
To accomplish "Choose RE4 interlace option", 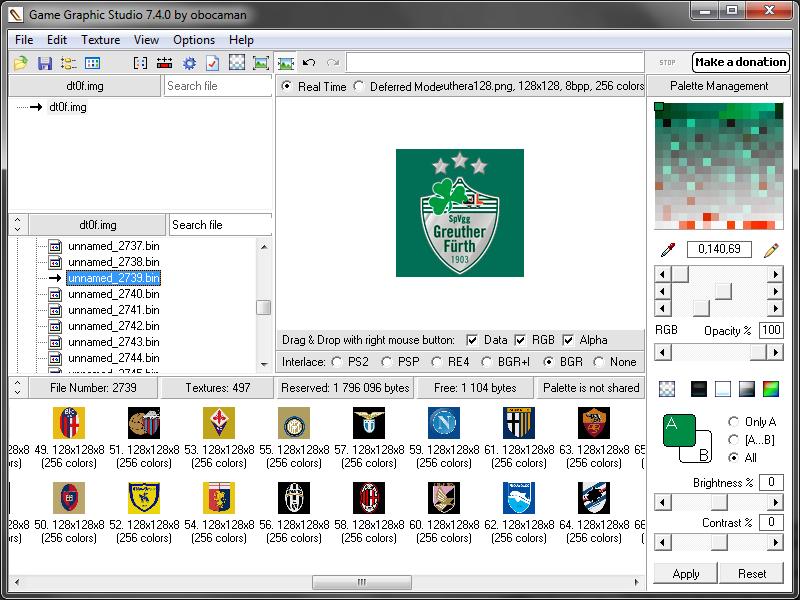I will tap(437, 362).
